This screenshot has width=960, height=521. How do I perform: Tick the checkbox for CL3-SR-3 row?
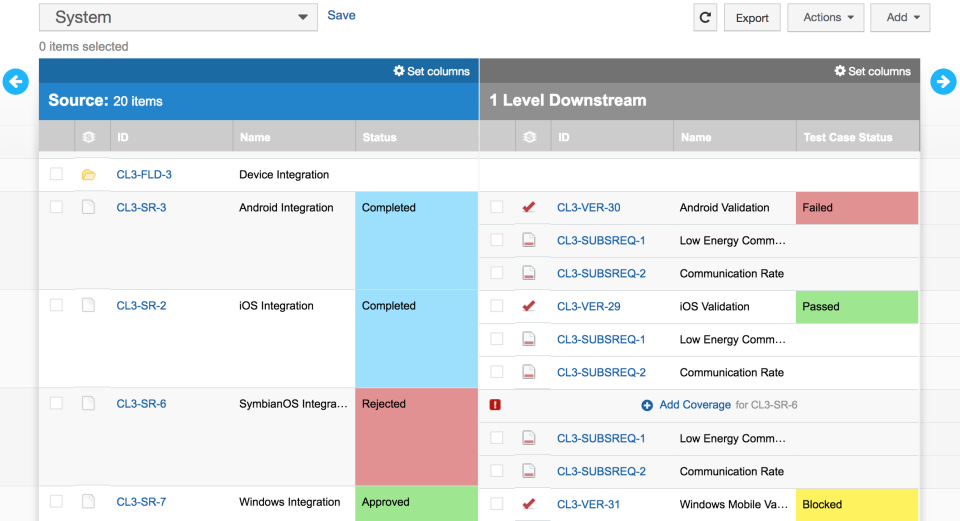pos(56,207)
